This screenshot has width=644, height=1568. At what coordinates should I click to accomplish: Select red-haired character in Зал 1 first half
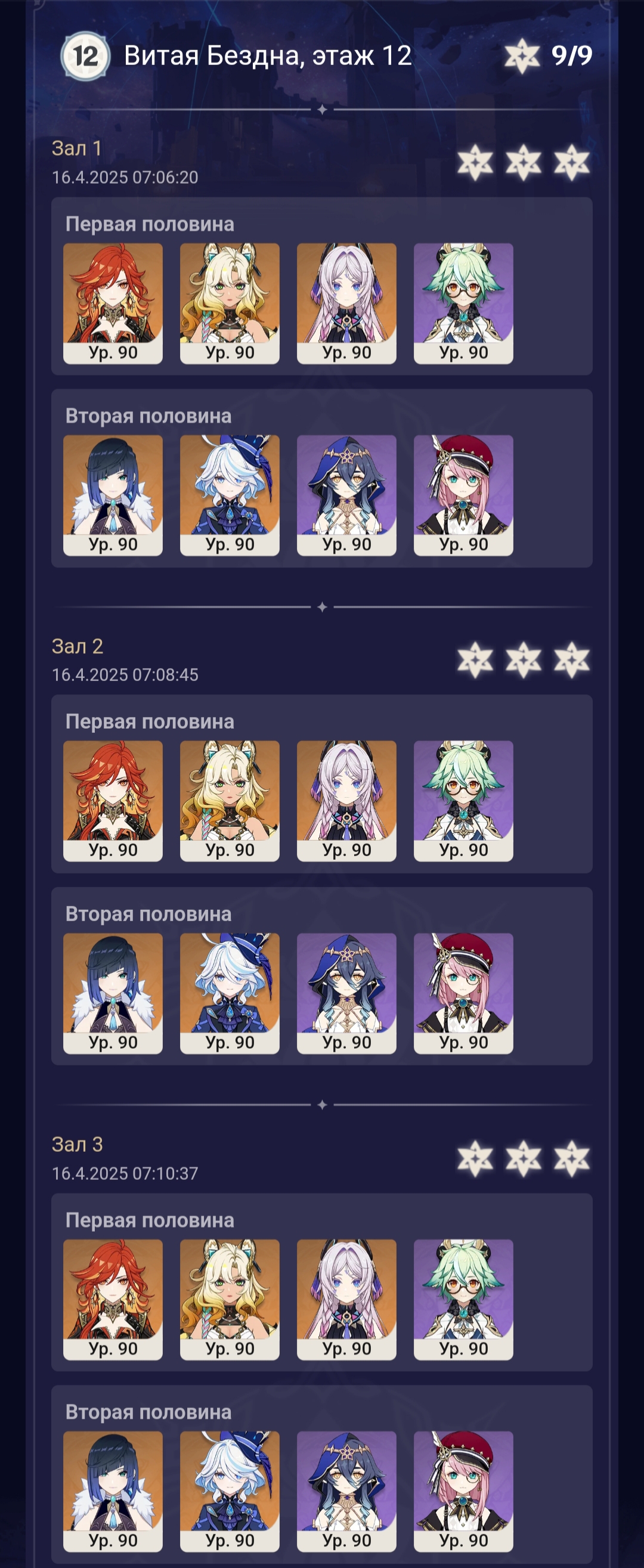click(113, 303)
